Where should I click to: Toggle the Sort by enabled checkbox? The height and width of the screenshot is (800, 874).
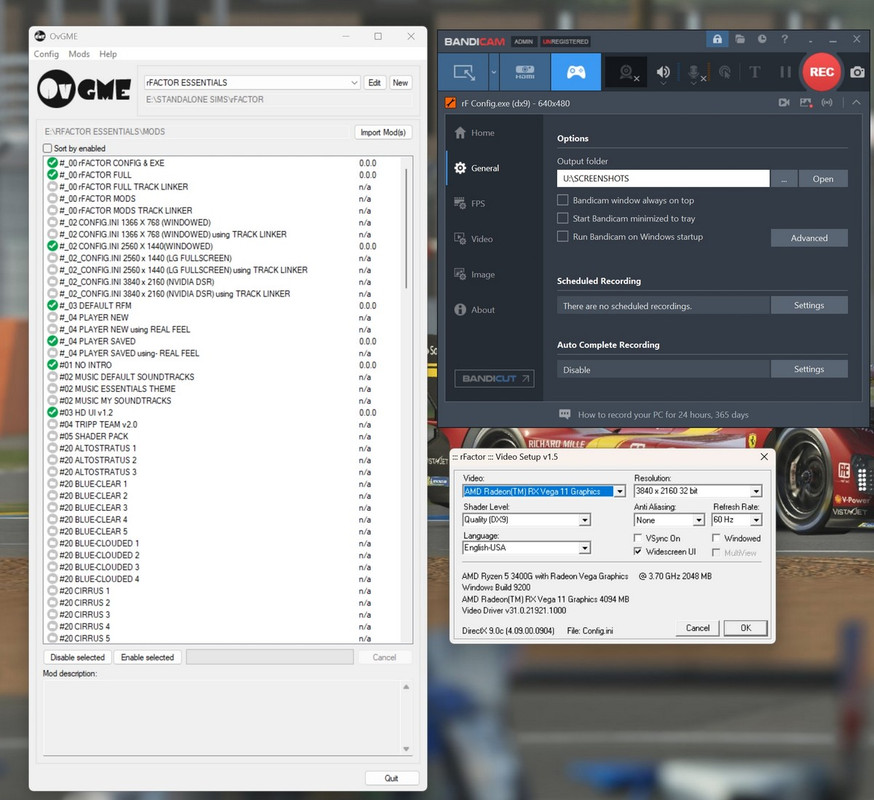pos(47,148)
